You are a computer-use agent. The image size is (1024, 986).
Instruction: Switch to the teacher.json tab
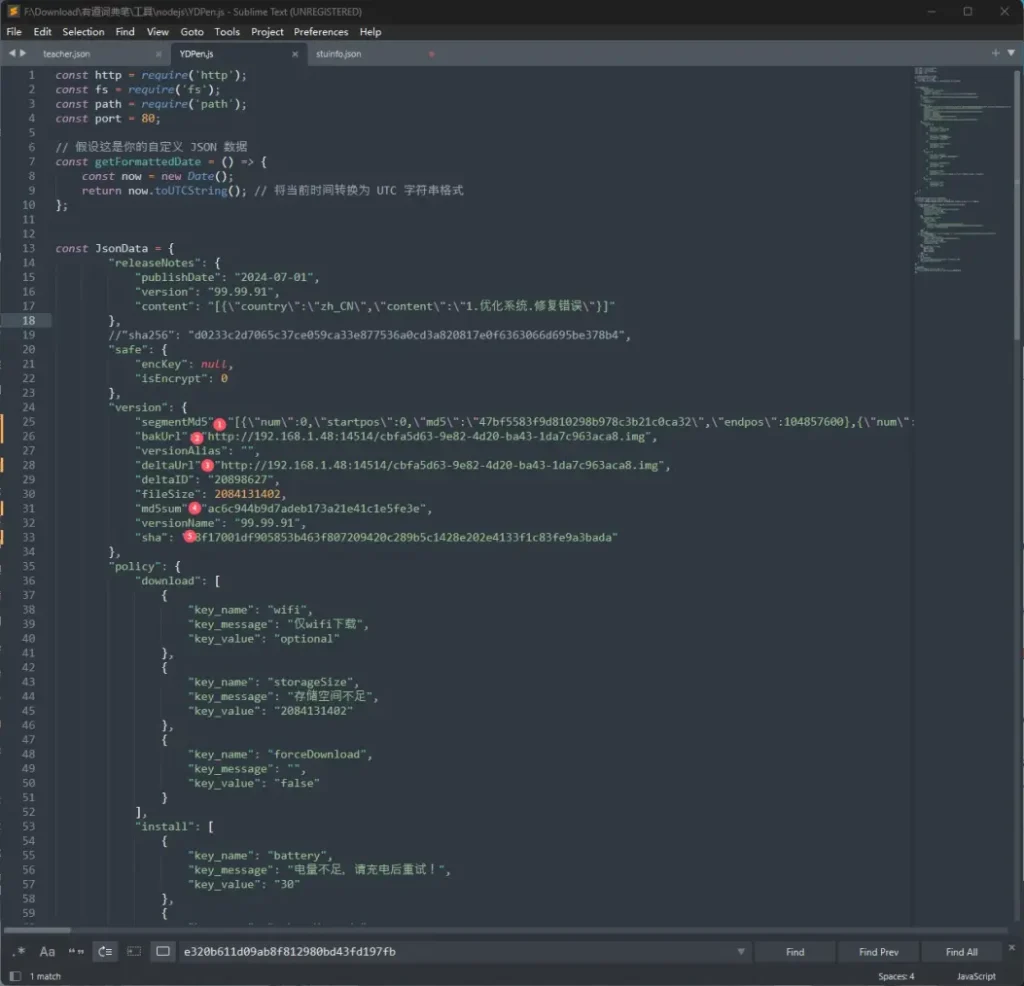(66, 54)
